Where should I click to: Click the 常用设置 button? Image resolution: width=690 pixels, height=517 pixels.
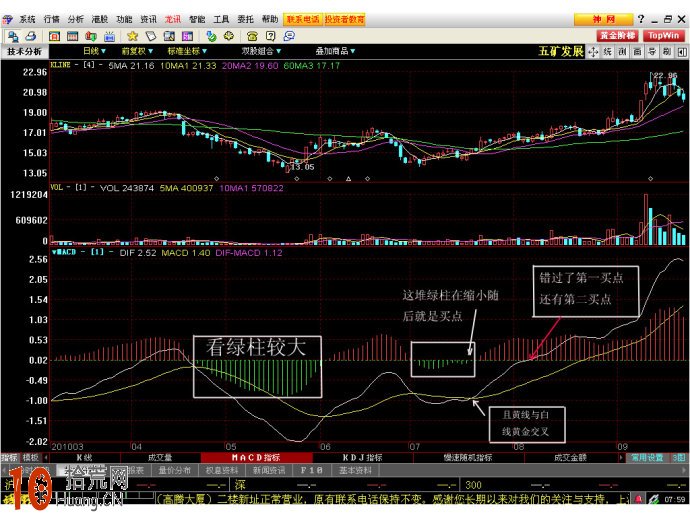pyautogui.click(x=647, y=458)
